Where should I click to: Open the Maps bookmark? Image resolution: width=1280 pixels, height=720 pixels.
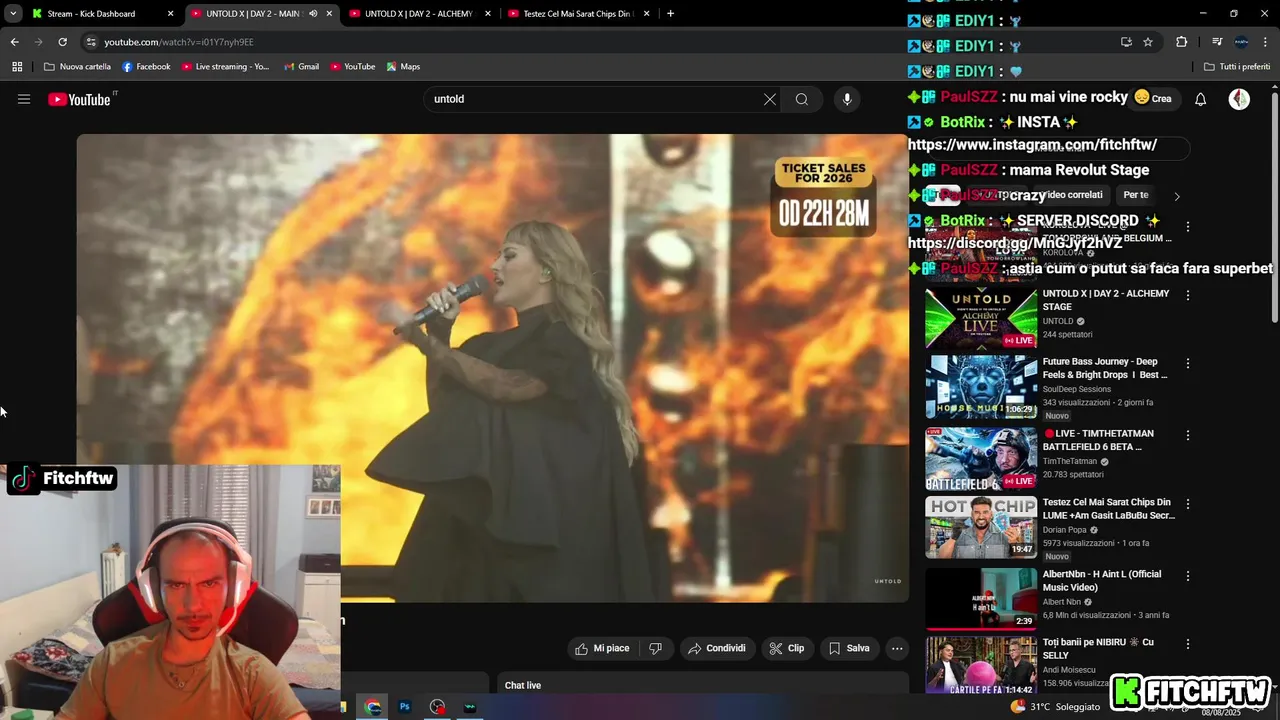pos(404,67)
